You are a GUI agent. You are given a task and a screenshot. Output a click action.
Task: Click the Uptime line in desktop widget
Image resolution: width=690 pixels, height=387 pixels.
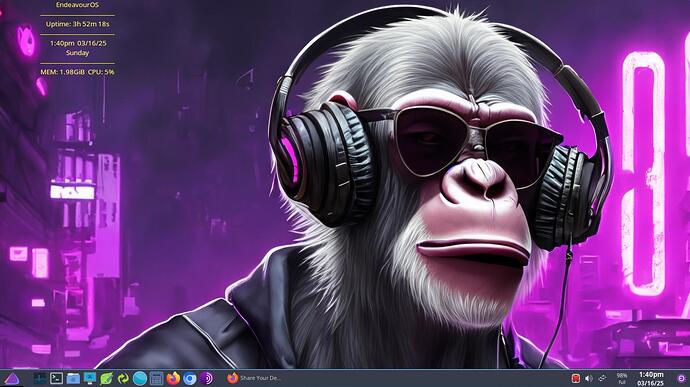pyautogui.click(x=77, y=24)
